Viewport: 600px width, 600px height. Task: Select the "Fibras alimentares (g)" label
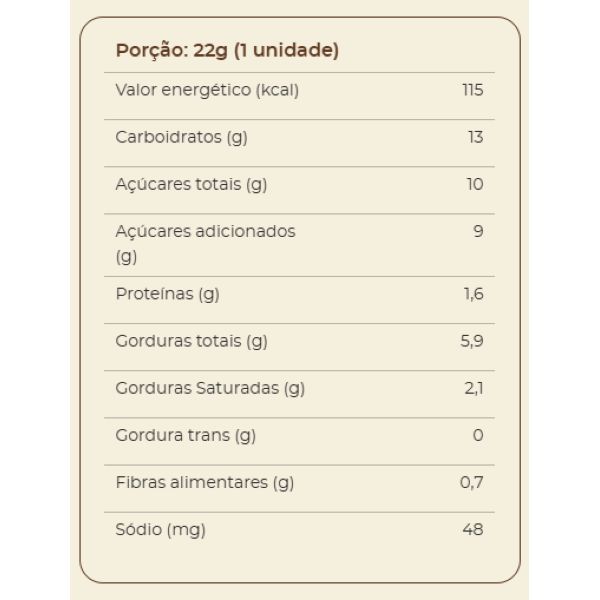pyautogui.click(x=204, y=482)
